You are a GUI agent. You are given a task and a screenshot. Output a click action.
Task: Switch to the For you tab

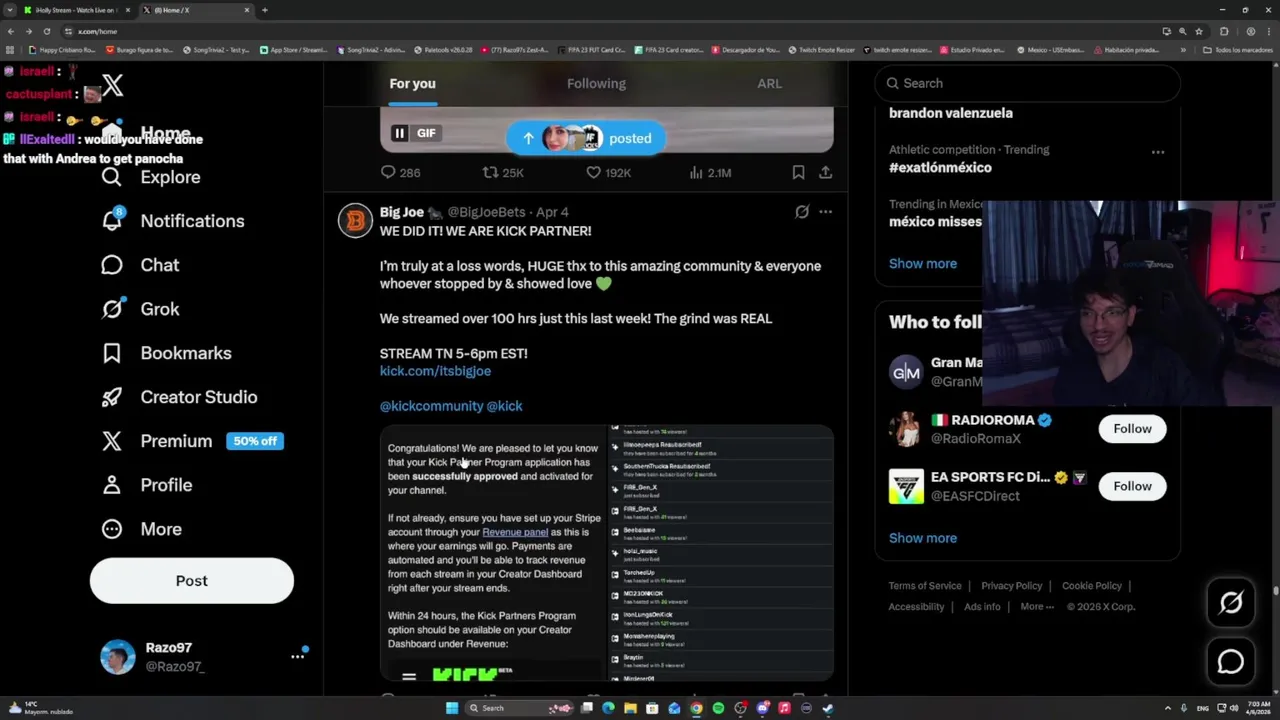pos(412,84)
